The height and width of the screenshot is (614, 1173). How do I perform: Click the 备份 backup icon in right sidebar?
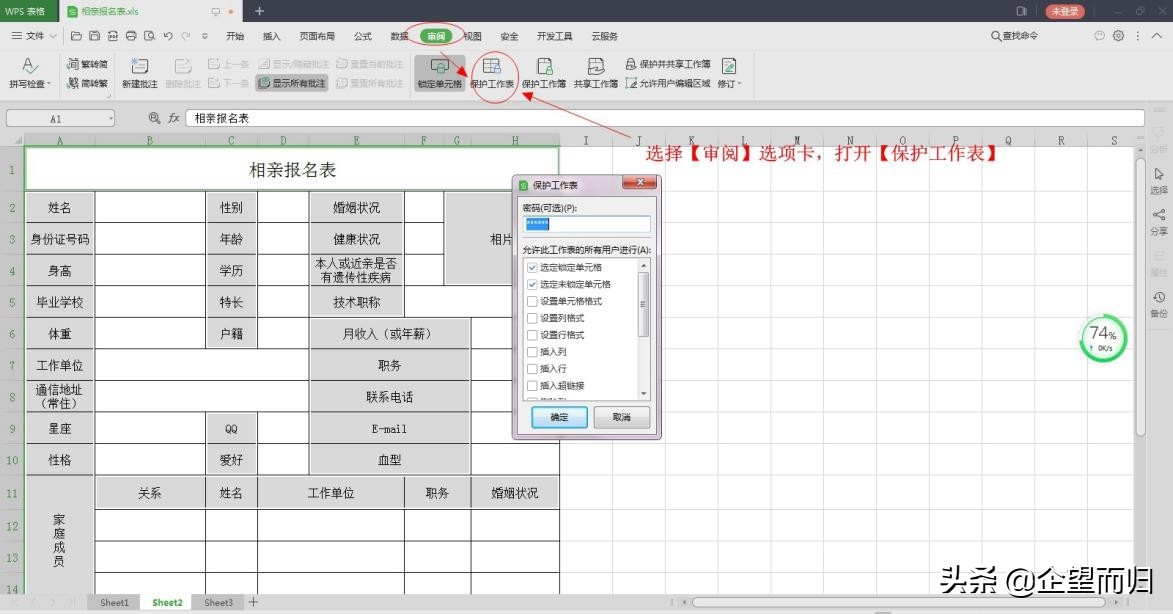(1159, 304)
